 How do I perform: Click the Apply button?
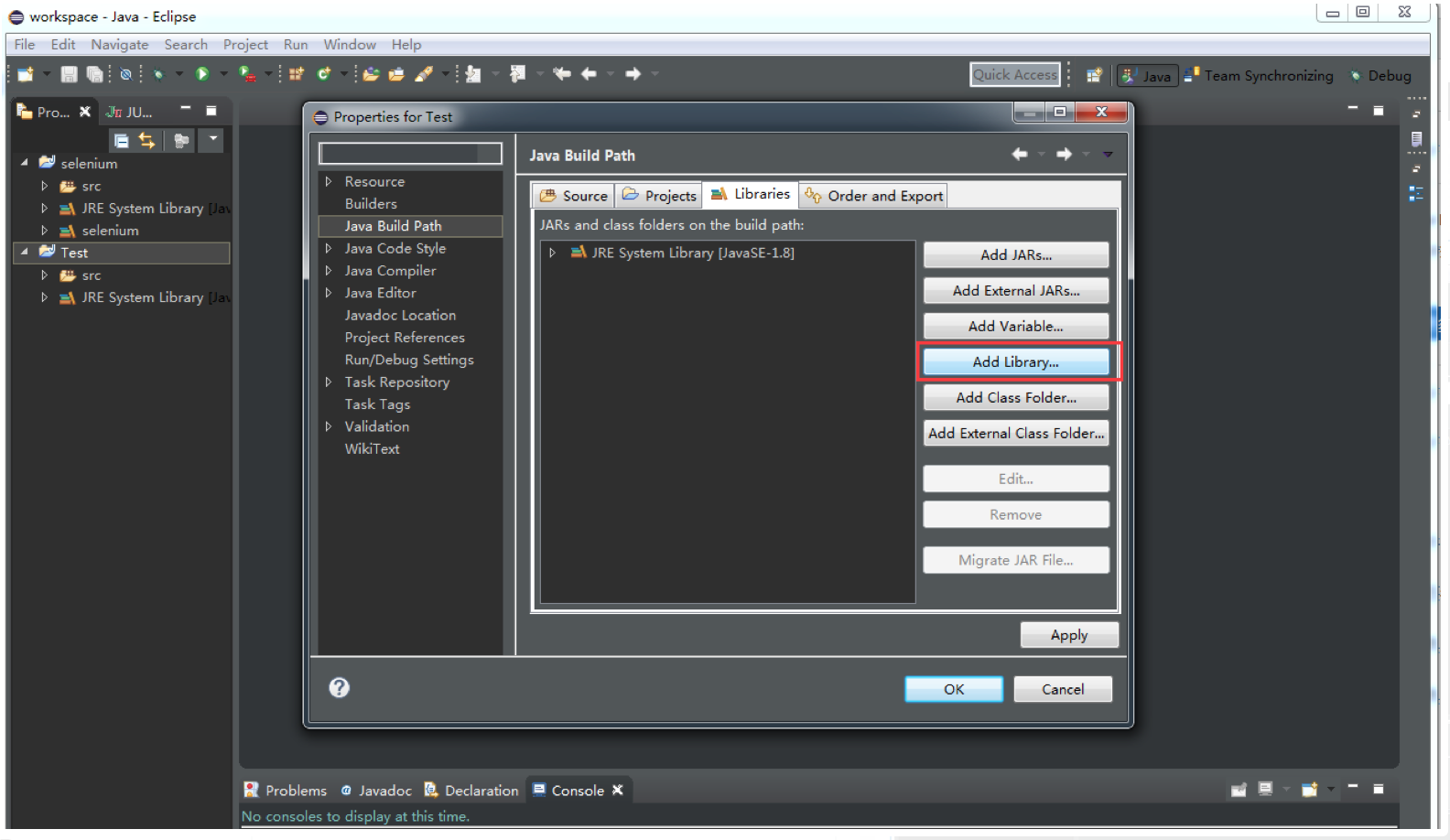click(x=1069, y=635)
